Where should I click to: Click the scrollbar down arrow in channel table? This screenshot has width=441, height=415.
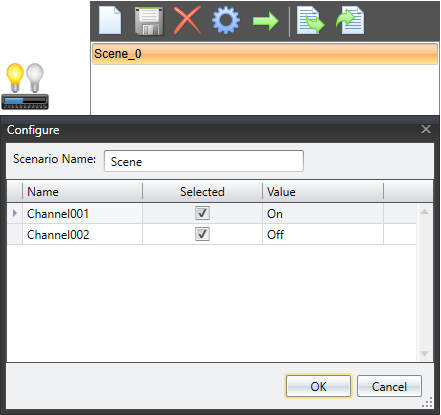(x=424, y=353)
